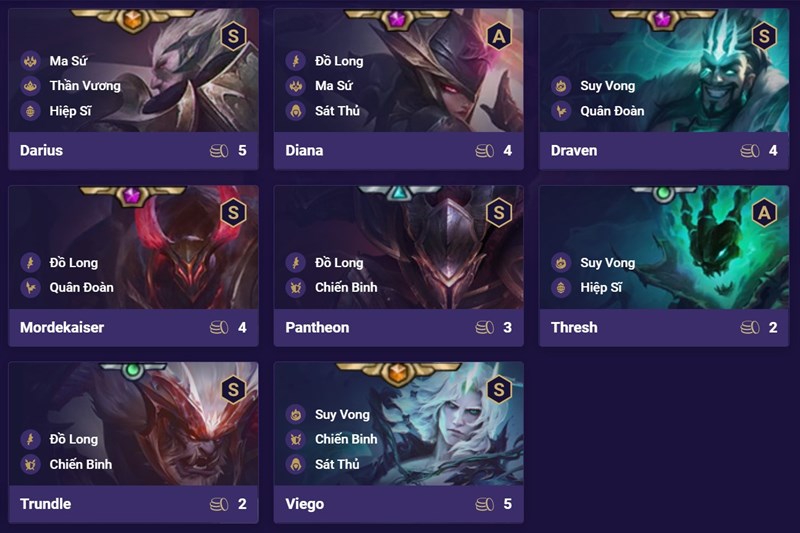Image resolution: width=800 pixels, height=533 pixels.
Task: Click Chiến Binh trait icon on Pantheon card
Action: coord(296,288)
